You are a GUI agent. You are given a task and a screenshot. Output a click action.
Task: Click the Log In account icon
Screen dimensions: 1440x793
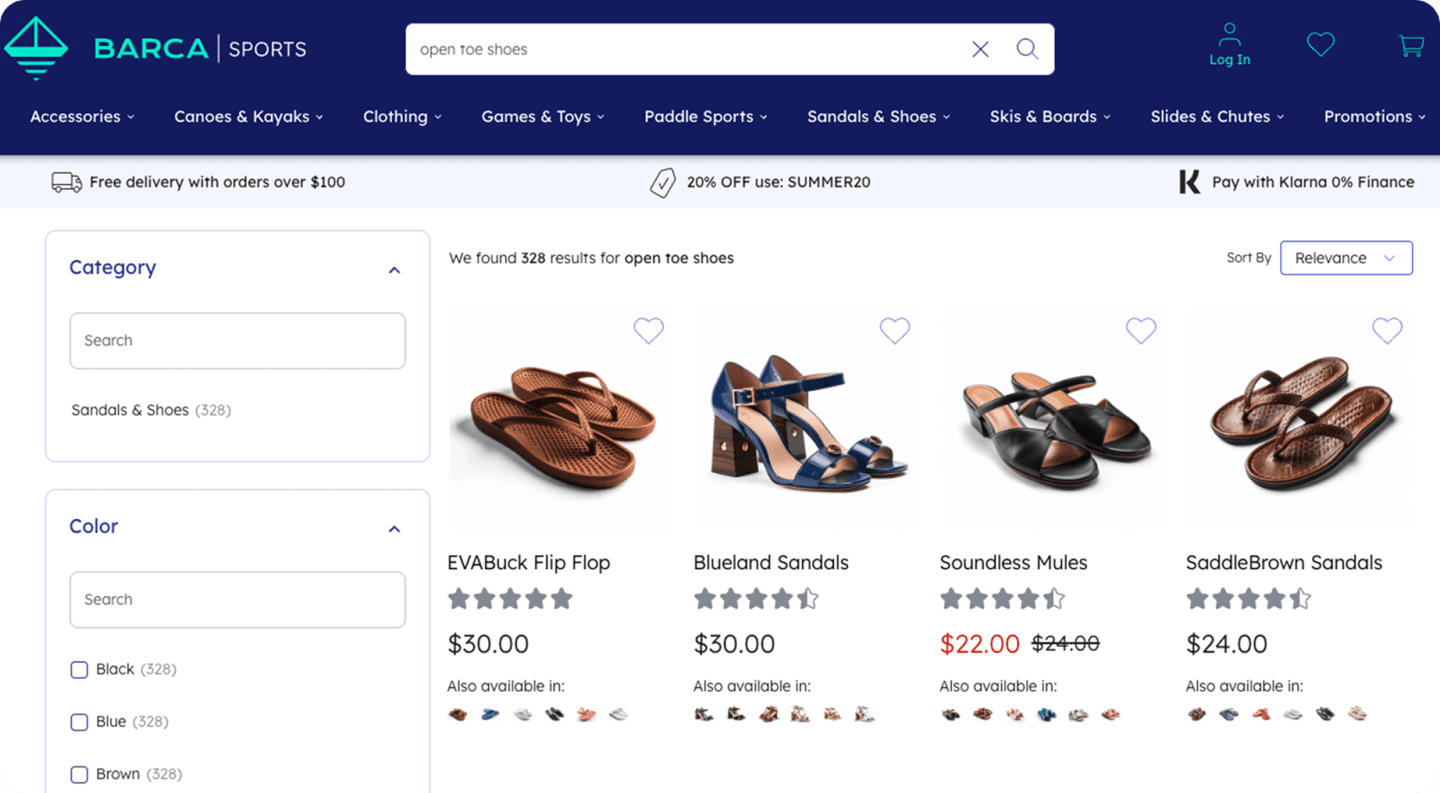1229,45
